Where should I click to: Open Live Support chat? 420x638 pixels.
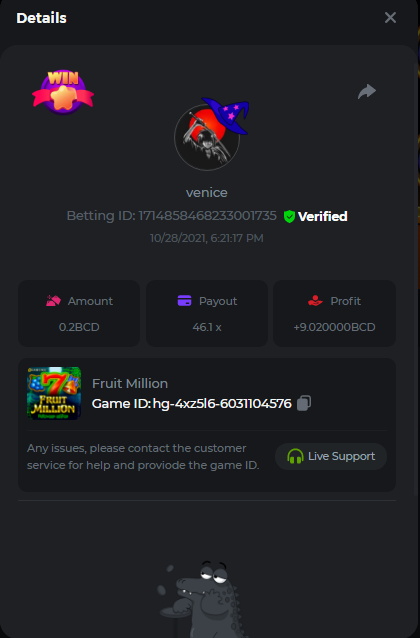pyautogui.click(x=330, y=457)
